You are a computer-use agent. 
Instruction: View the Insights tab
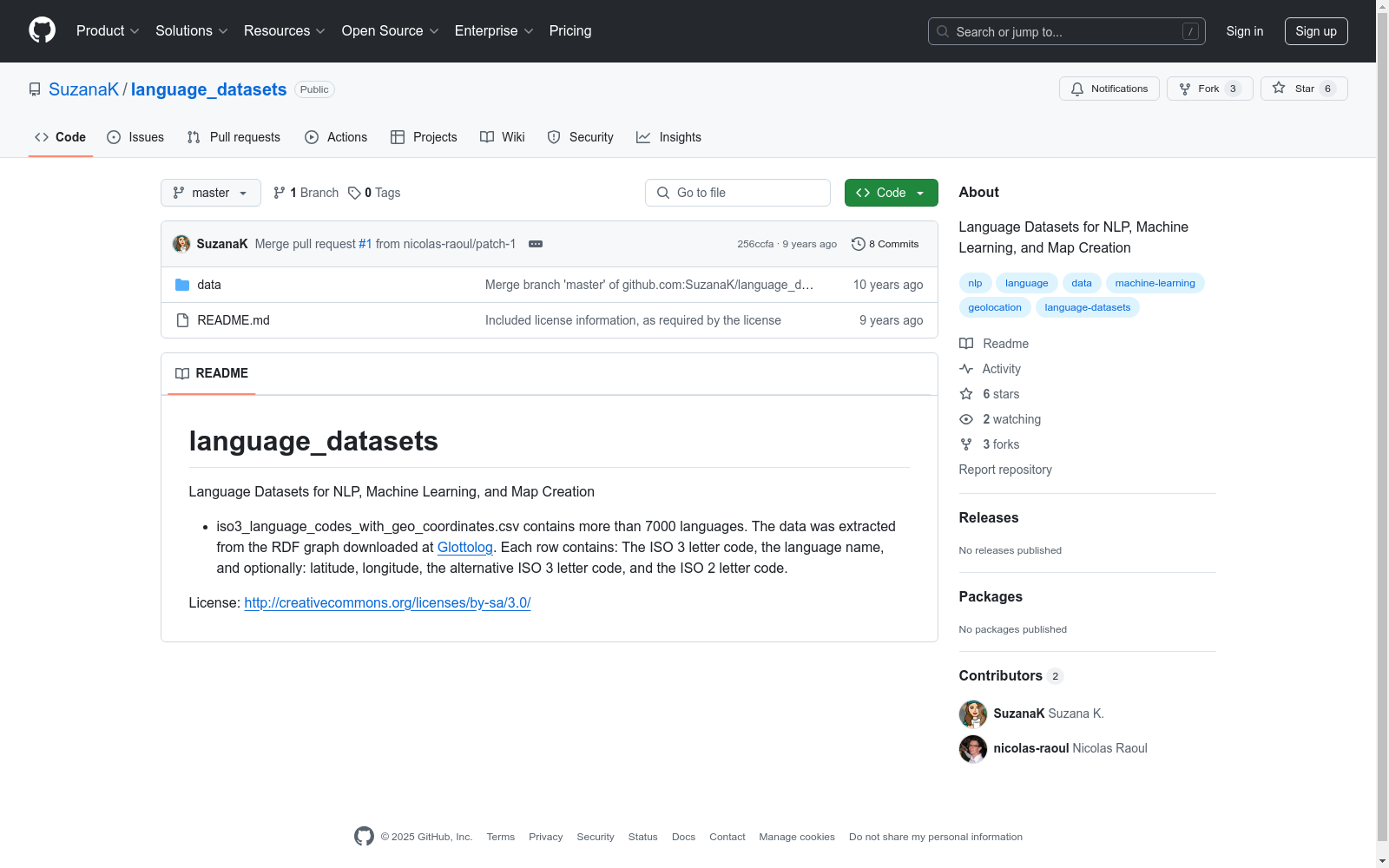668,137
